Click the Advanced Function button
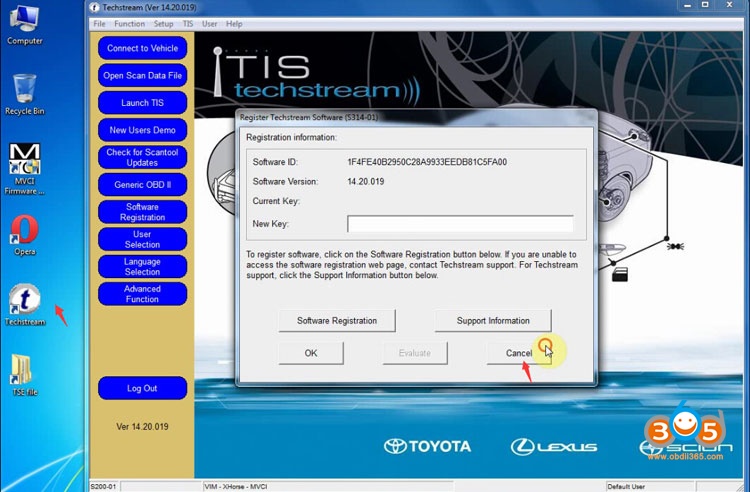The width and height of the screenshot is (750, 492). 143,294
